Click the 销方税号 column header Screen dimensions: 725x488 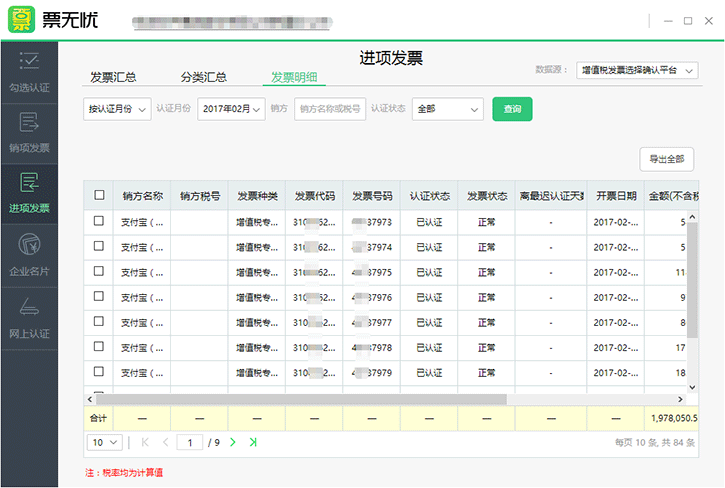(x=200, y=196)
